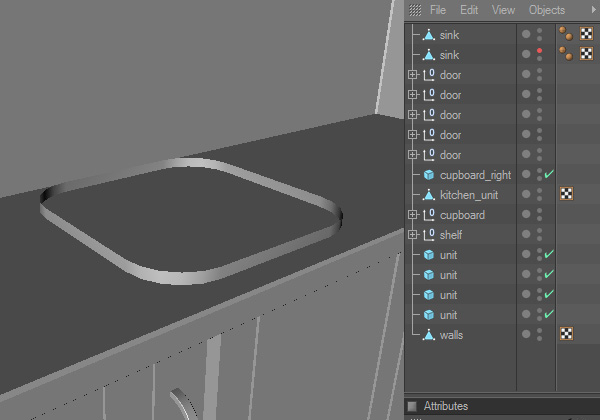Expand the fourth door group from the top
Viewport: 600px width, 420px height.
[x=412, y=135]
